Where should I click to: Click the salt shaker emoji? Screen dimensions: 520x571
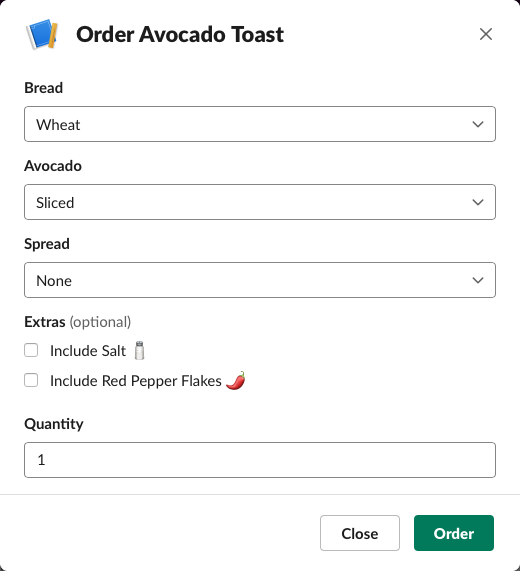tap(139, 351)
